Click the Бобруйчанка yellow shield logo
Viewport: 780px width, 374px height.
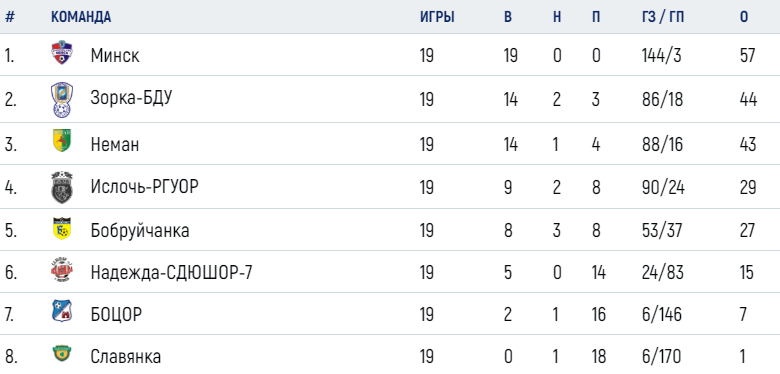(x=62, y=228)
